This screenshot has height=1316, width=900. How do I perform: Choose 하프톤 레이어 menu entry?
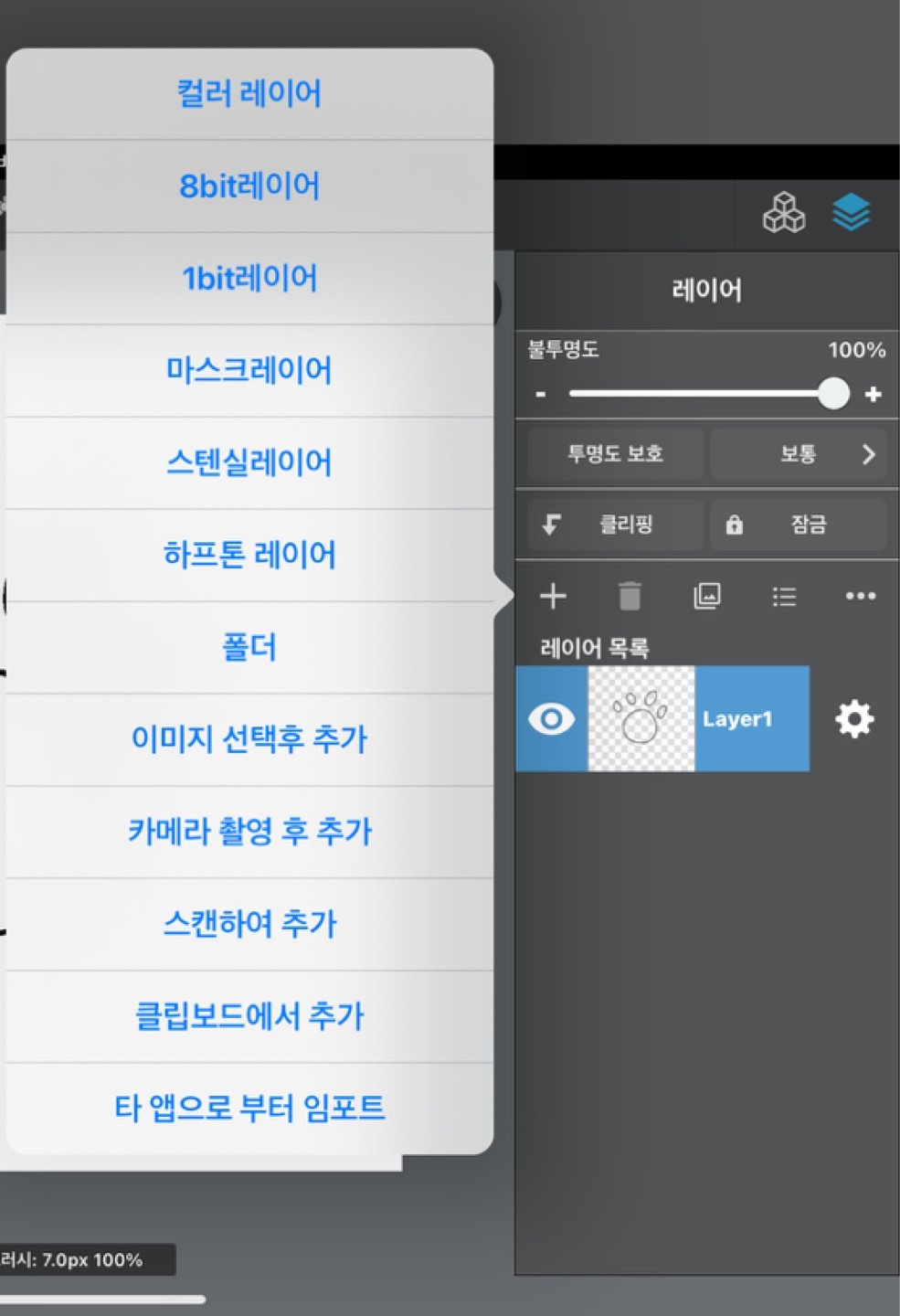[x=249, y=555]
